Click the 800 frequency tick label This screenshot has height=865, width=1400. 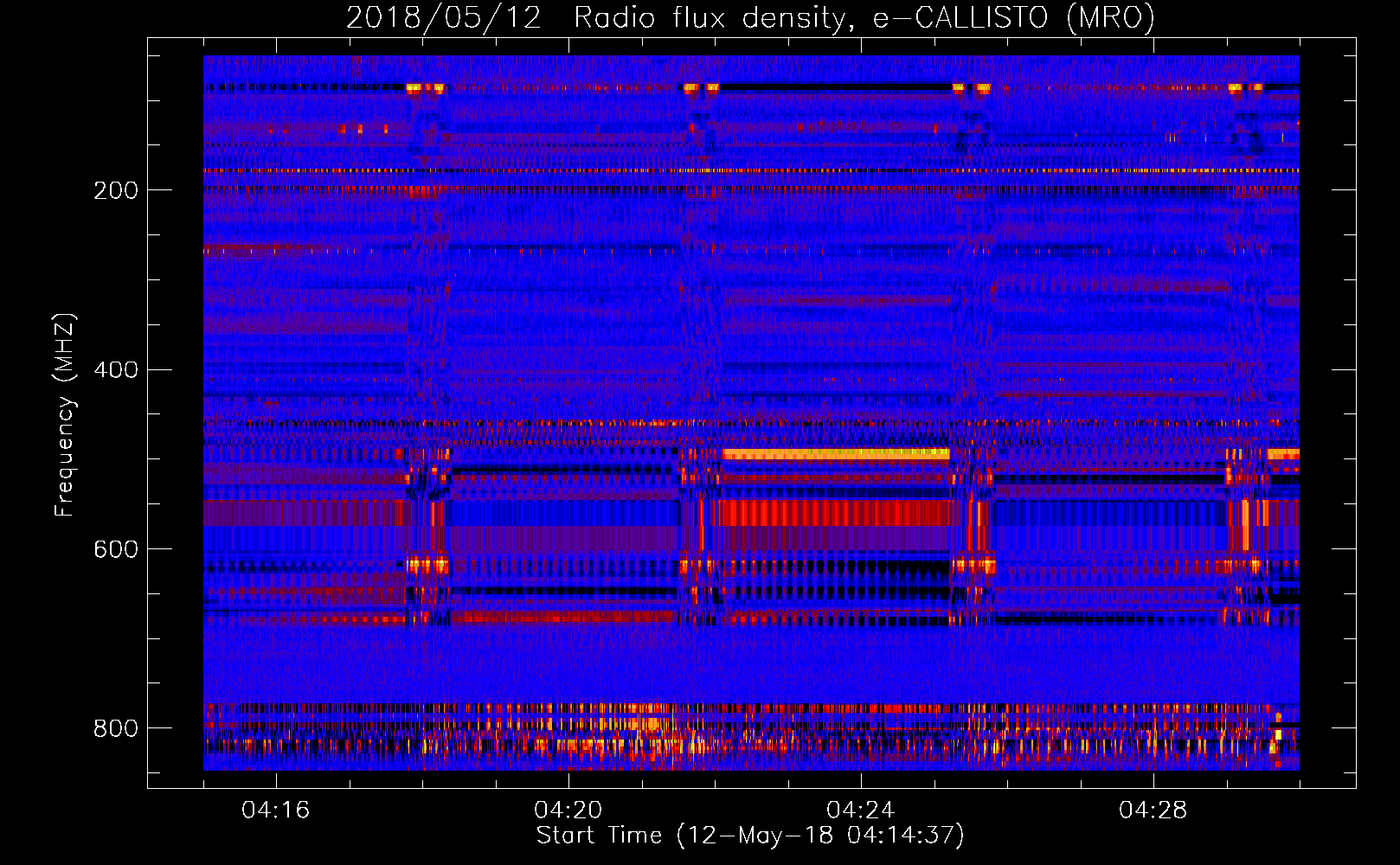pyautogui.click(x=116, y=728)
